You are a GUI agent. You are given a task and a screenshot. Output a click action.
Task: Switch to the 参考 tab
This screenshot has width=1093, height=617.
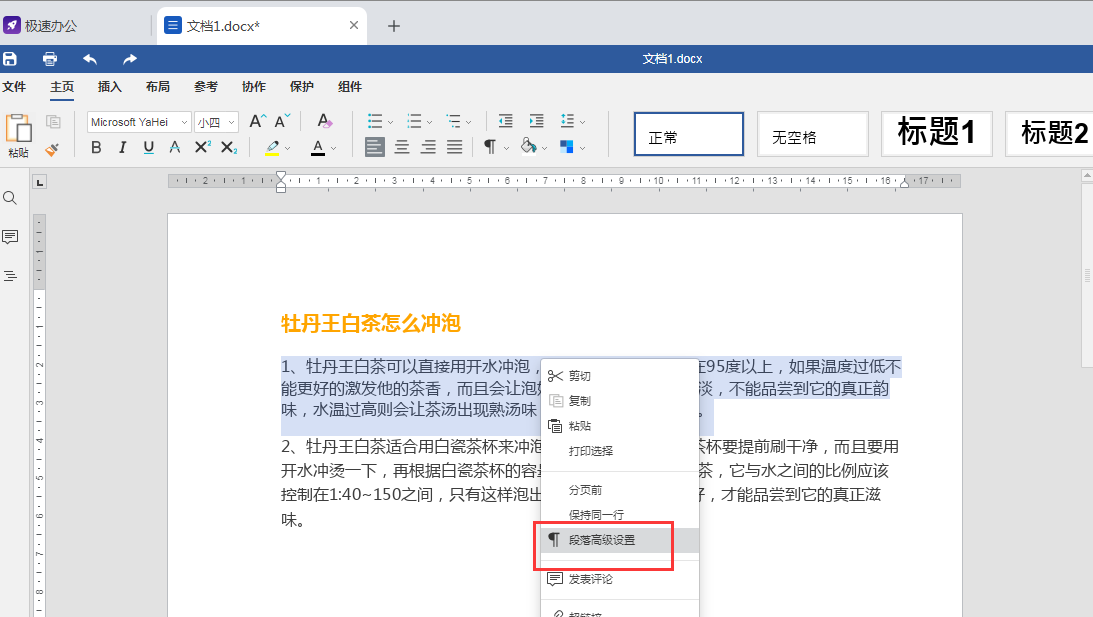(206, 87)
